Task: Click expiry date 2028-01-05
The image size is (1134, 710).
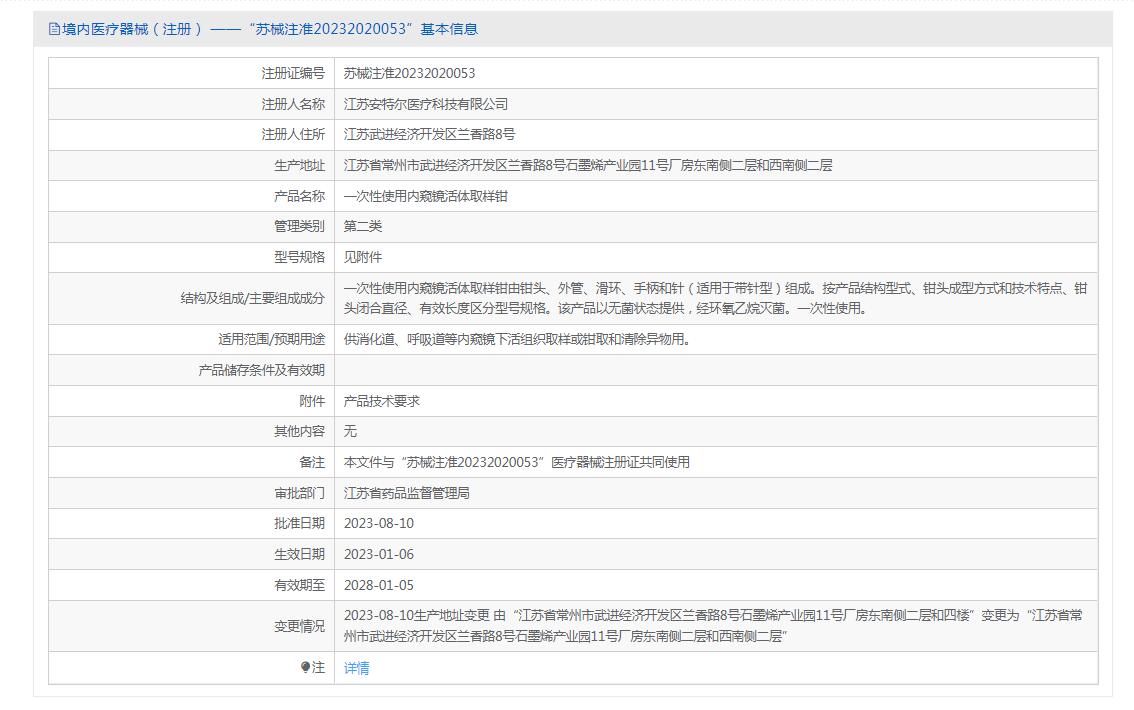Action: coord(379,585)
